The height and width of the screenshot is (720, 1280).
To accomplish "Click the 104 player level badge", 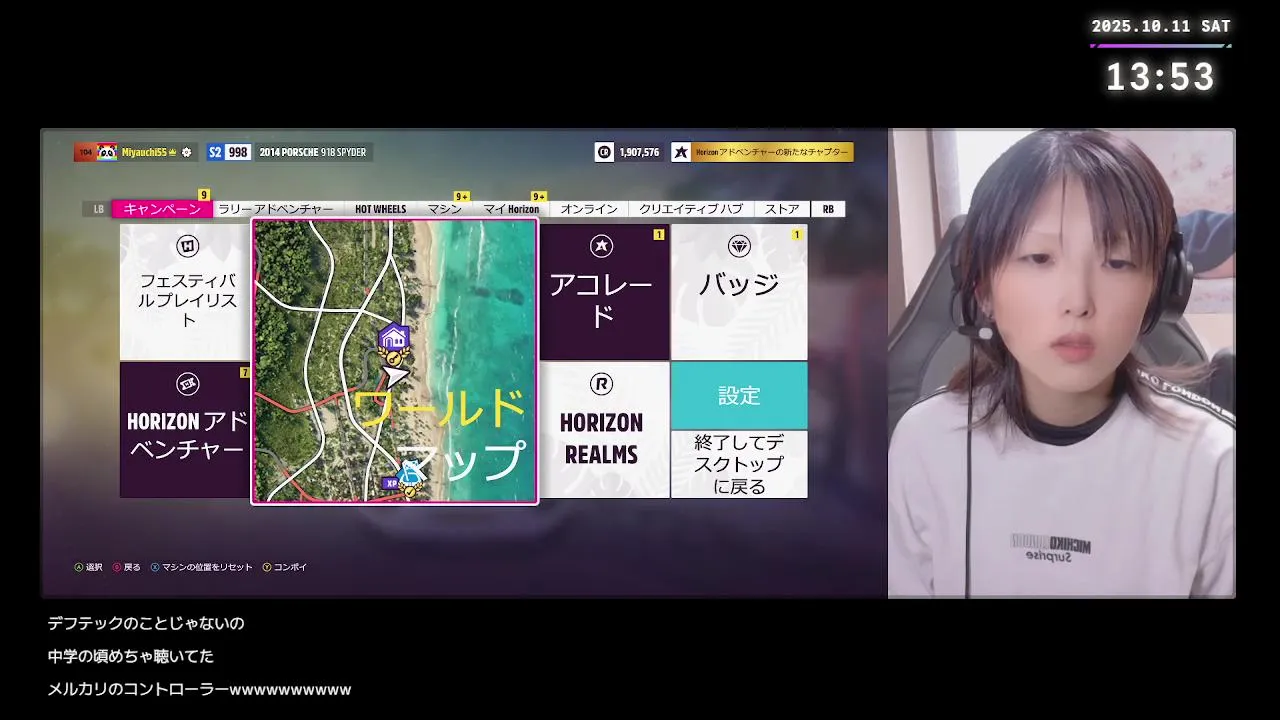I will [x=85, y=152].
